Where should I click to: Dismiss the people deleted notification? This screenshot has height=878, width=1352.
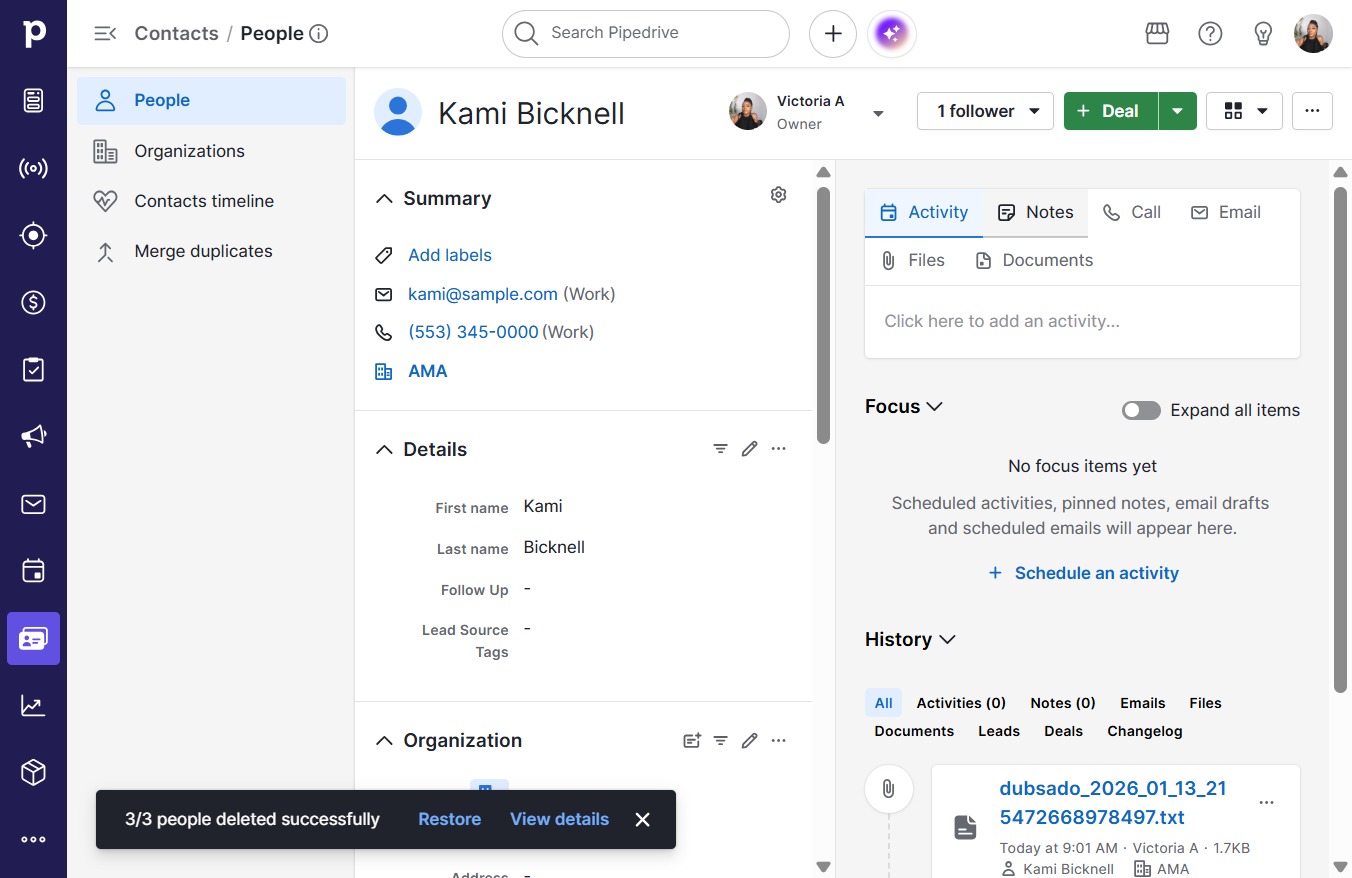643,820
